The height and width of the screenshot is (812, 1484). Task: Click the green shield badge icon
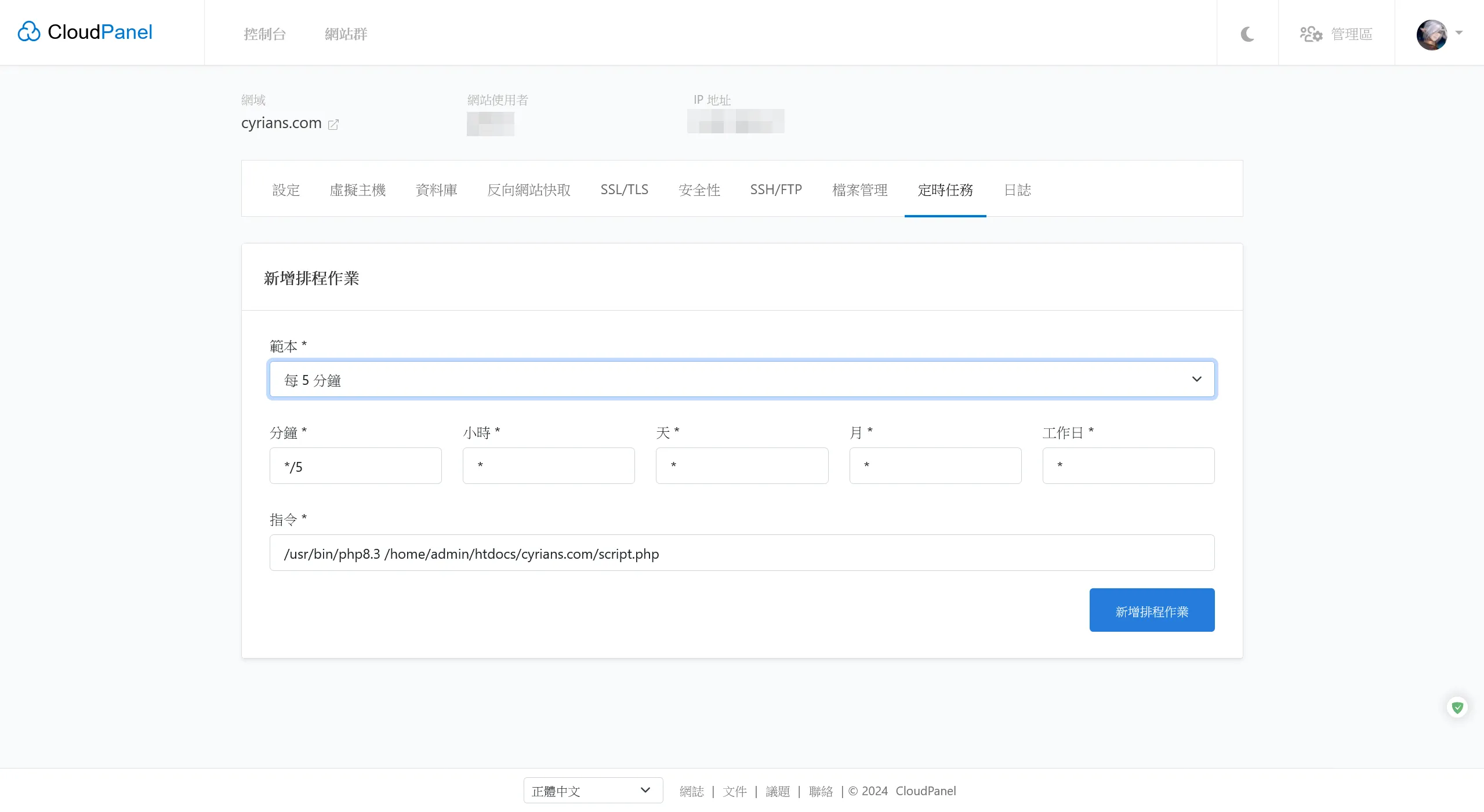tap(1457, 707)
